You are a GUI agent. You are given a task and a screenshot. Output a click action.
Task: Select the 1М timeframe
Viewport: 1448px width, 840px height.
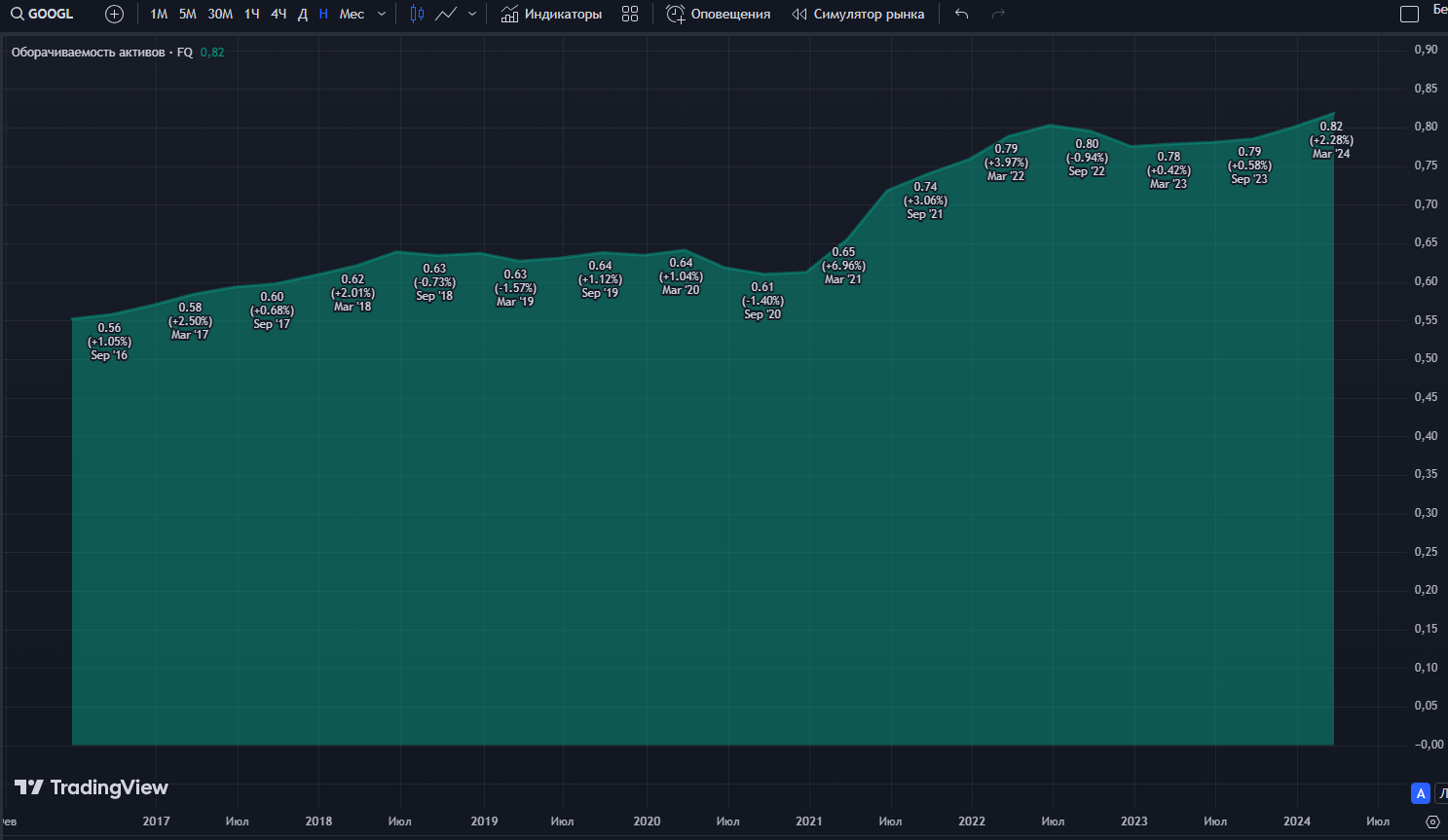[x=159, y=14]
